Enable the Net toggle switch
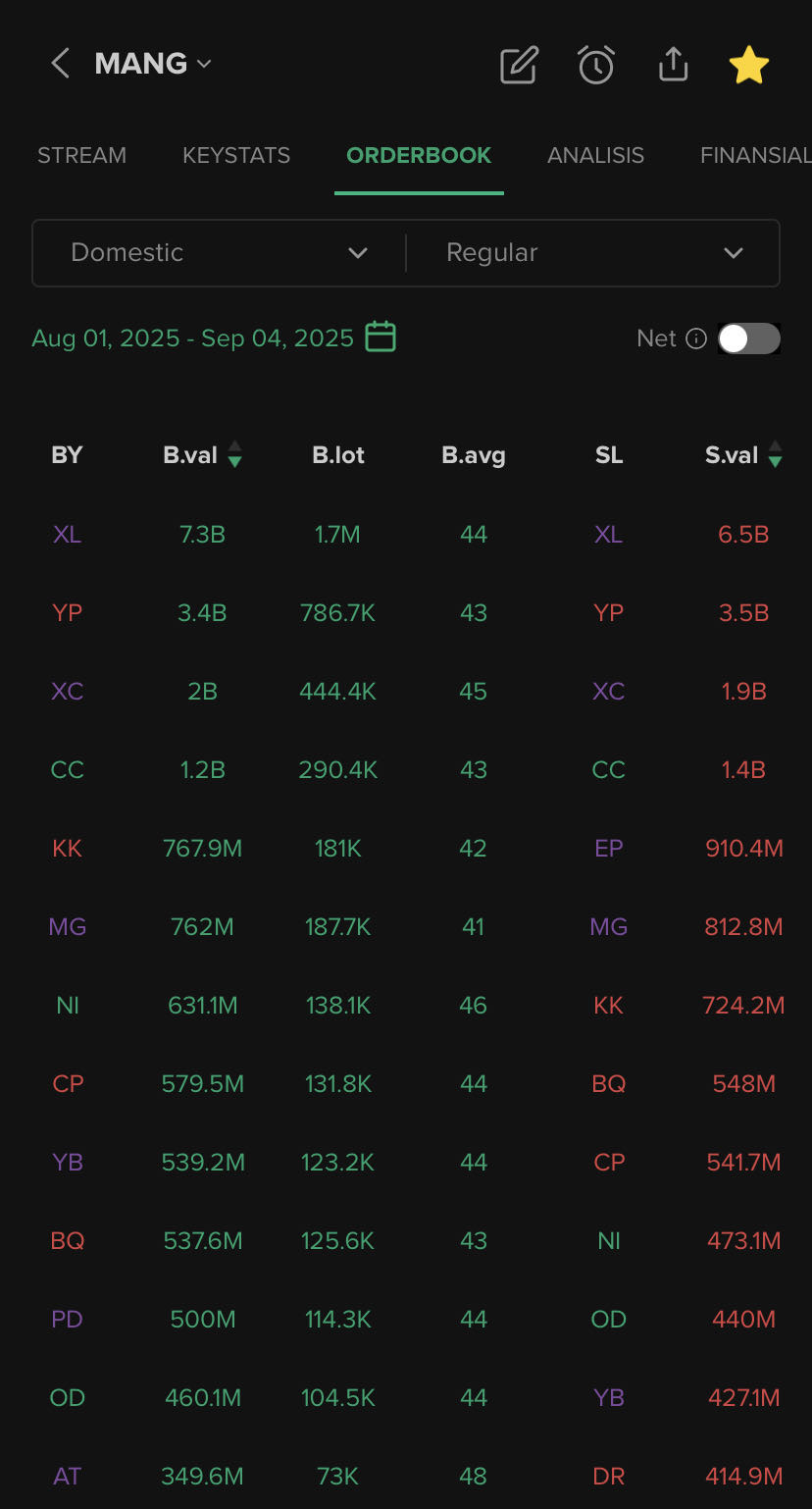Image resolution: width=812 pixels, height=1509 pixels. pos(749,338)
